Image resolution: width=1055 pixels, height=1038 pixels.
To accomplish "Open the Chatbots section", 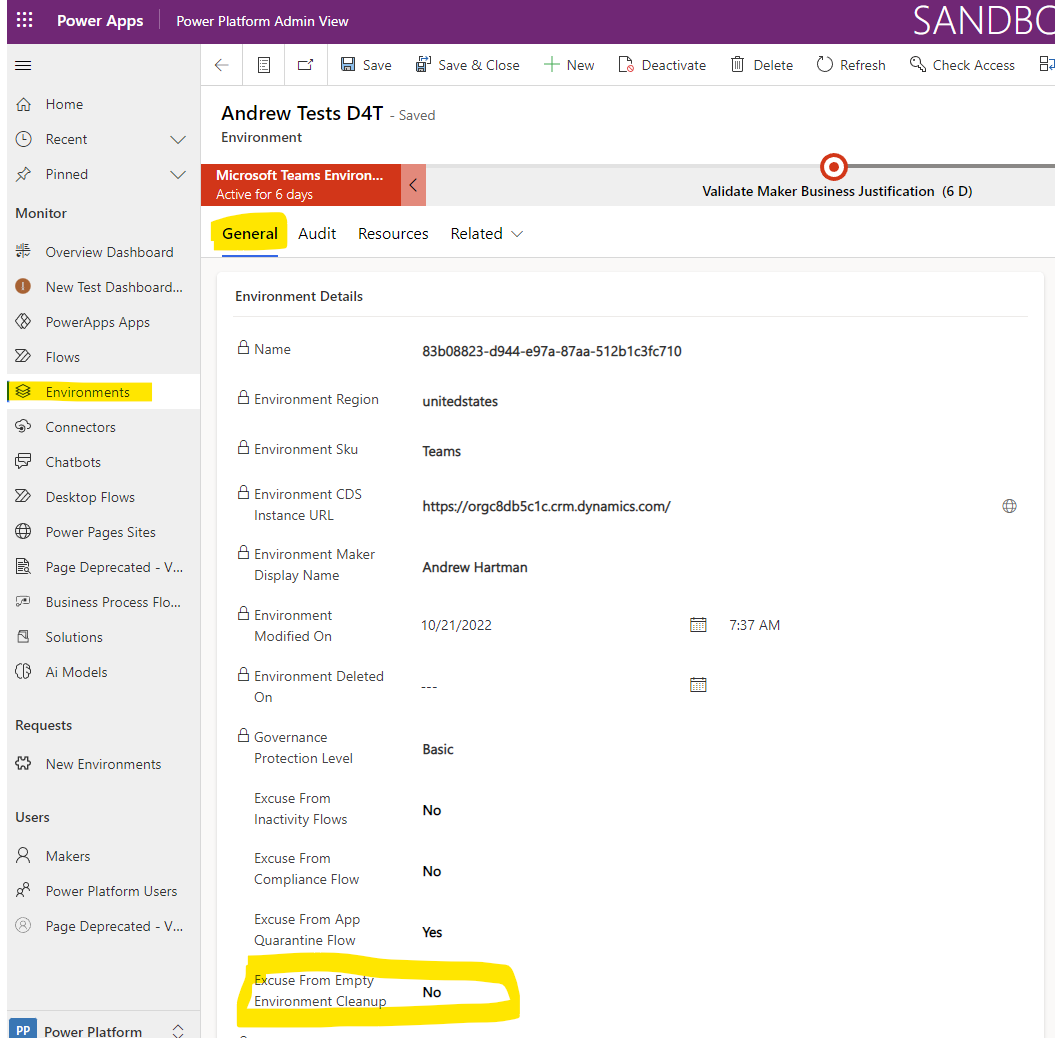I will coord(73,461).
